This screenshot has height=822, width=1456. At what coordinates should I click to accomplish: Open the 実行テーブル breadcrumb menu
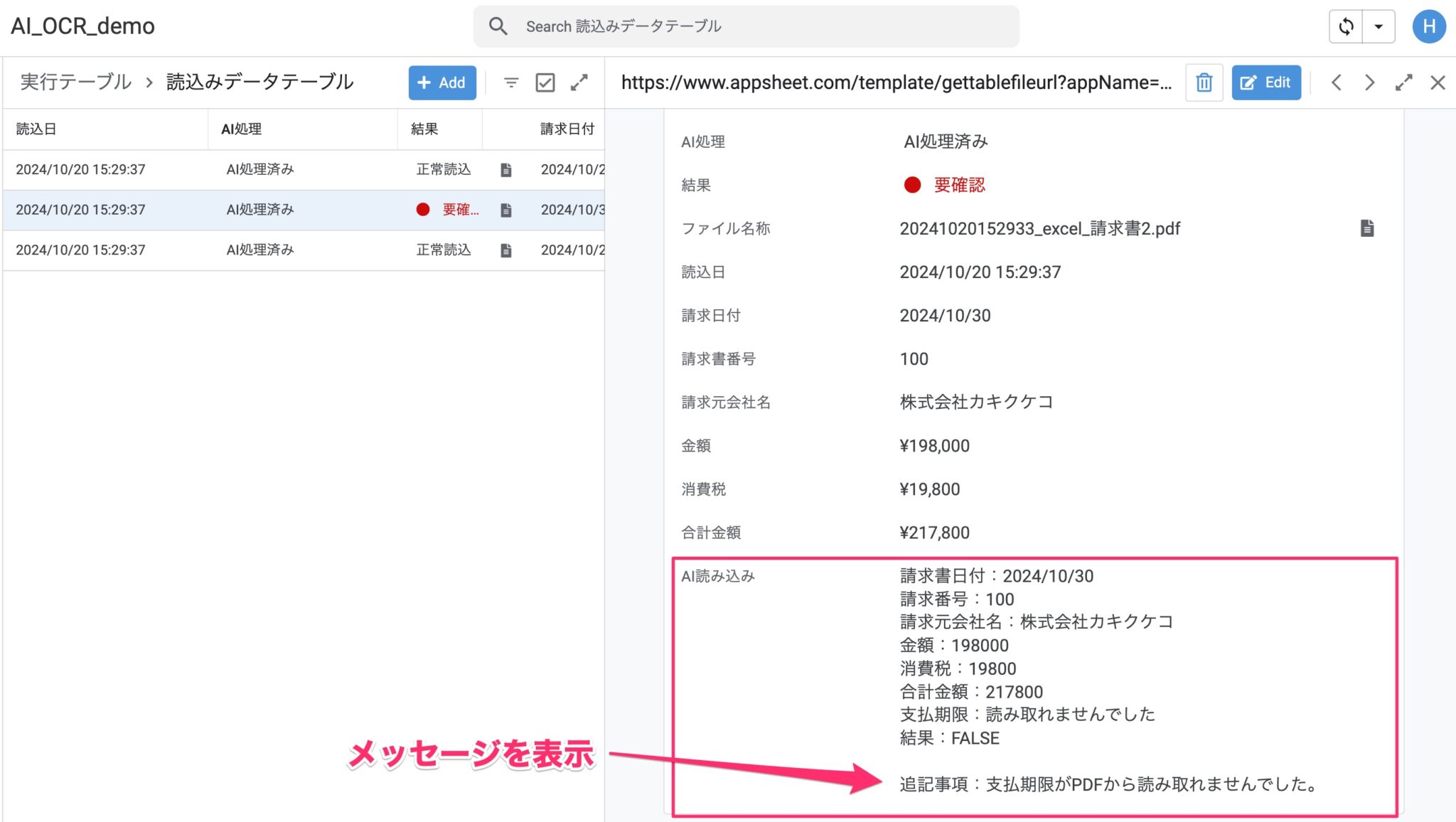[x=75, y=82]
